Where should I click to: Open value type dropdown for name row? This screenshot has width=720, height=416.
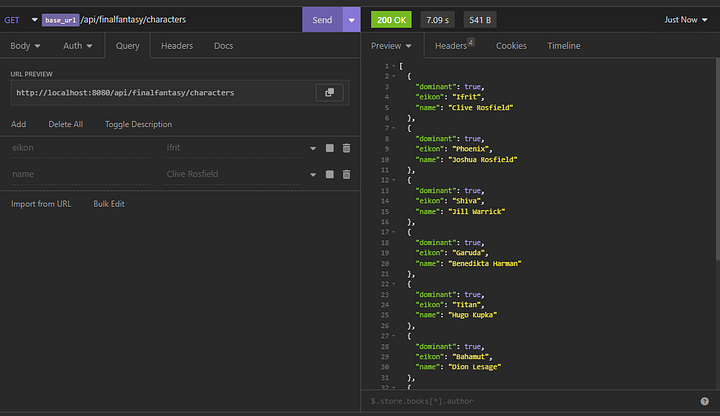tap(313, 174)
